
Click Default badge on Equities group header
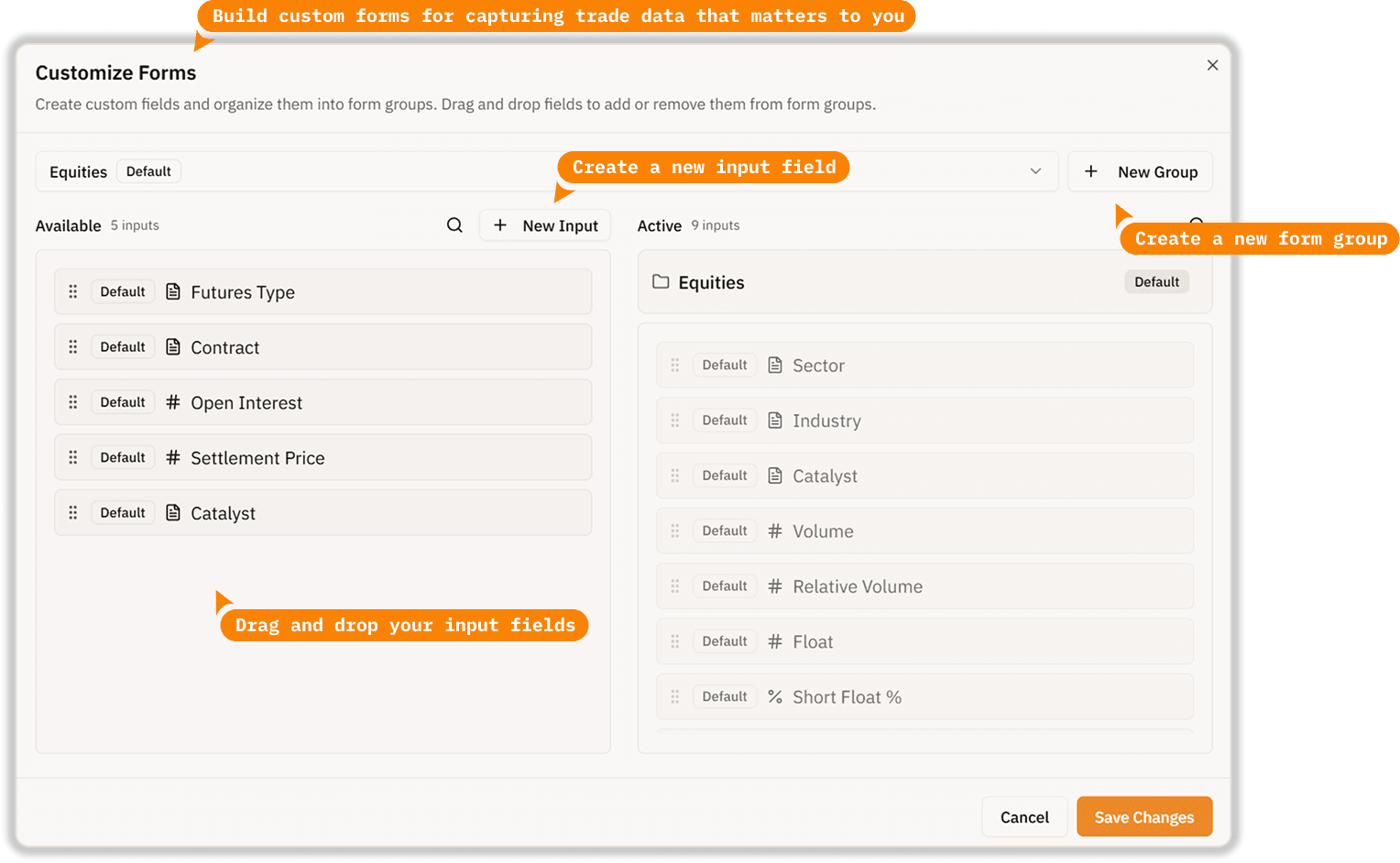pyautogui.click(x=1156, y=282)
